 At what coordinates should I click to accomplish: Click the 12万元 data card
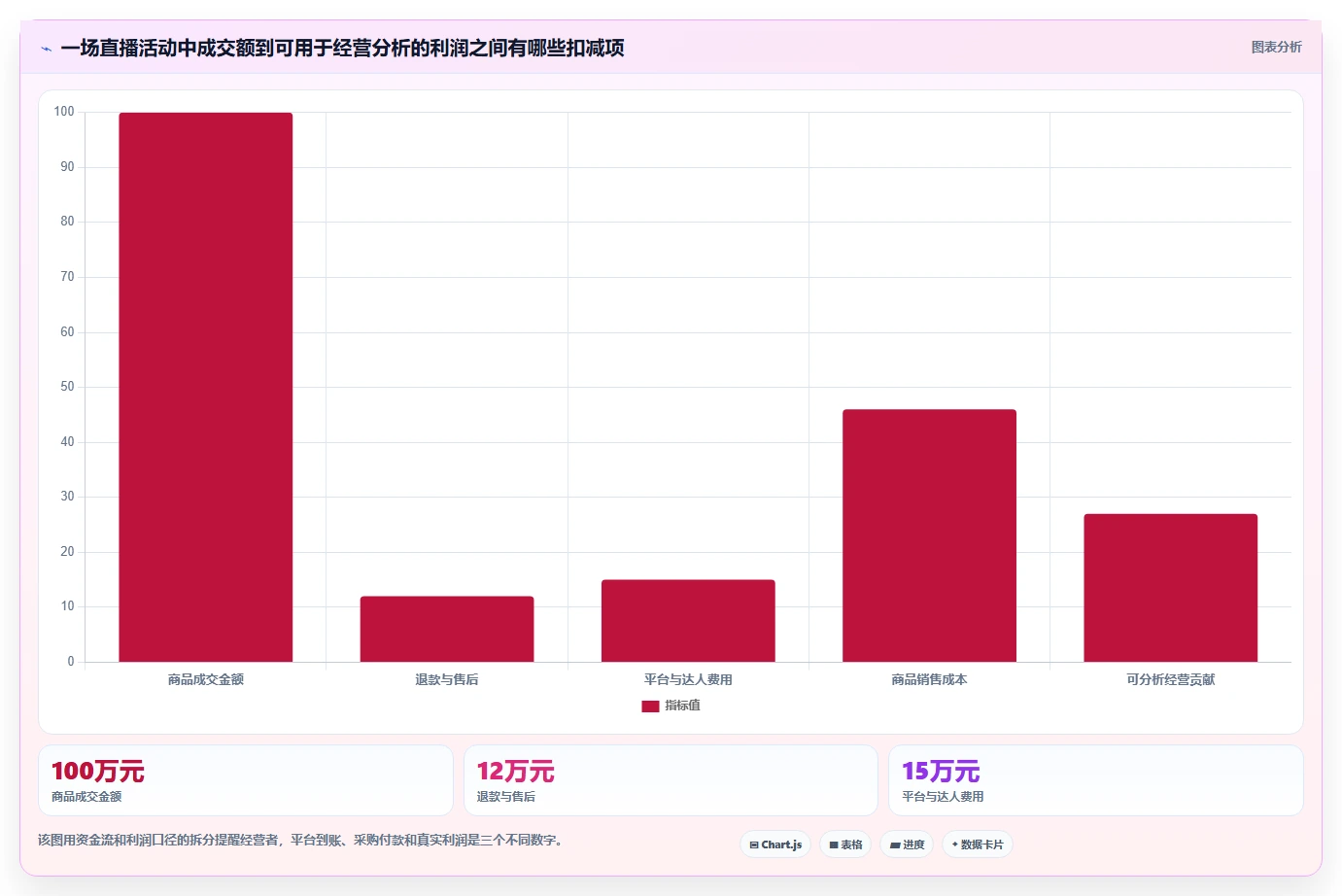click(671, 780)
